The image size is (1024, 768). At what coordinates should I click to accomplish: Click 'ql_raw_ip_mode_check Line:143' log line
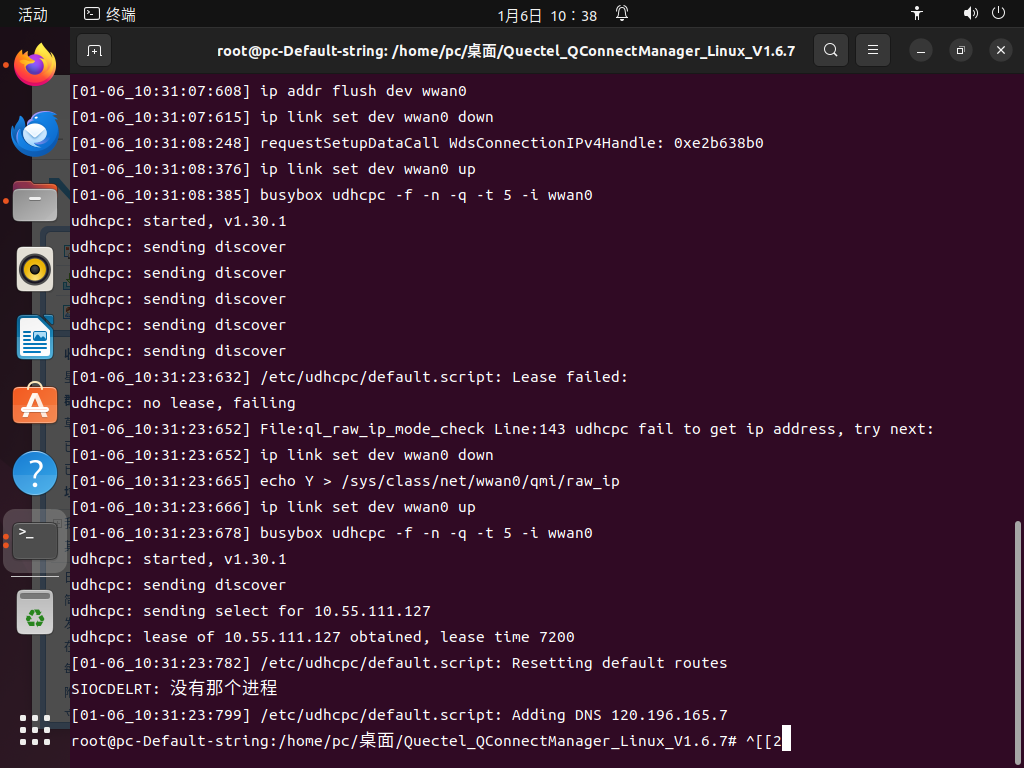(502, 429)
